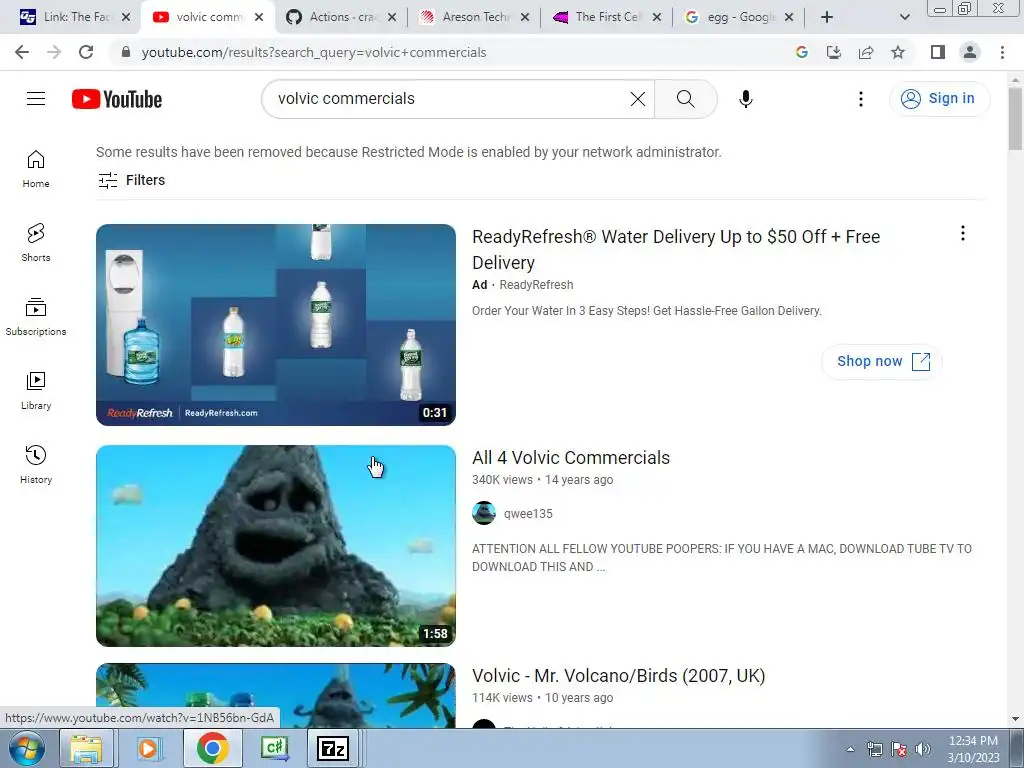Viewport: 1024px width, 768px height.
Task: Play the All 4 Volvic Commercials thumbnail
Action: (276, 546)
